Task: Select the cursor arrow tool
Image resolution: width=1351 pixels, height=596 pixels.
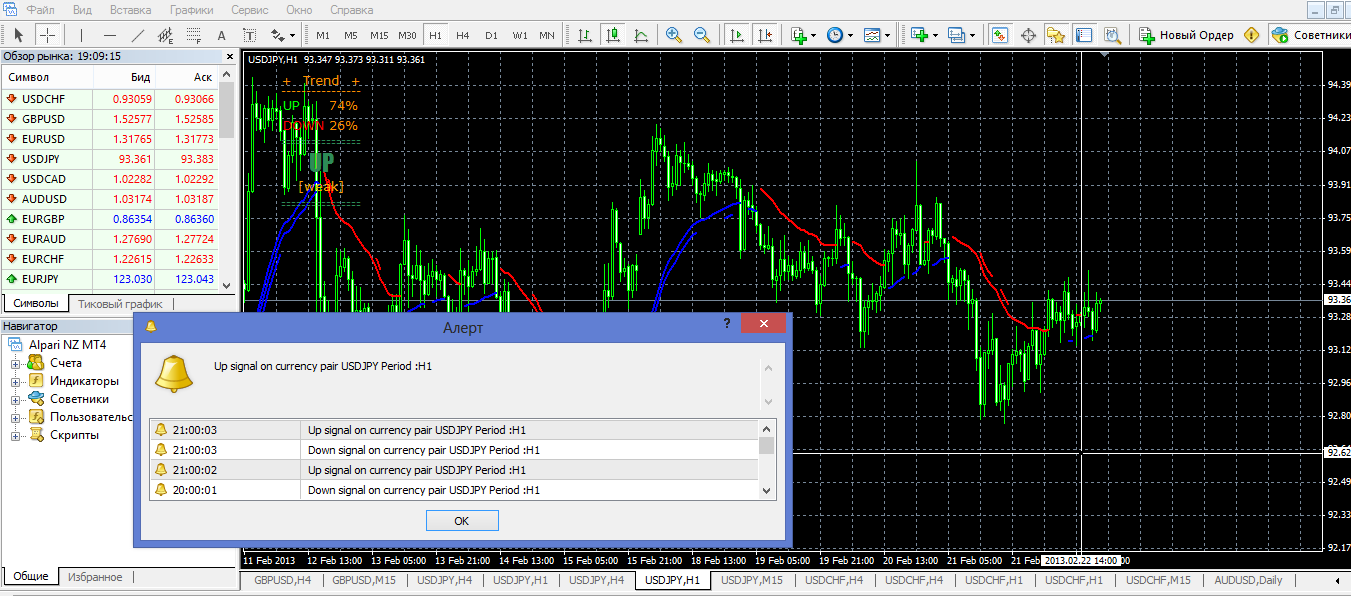Action: (x=18, y=35)
